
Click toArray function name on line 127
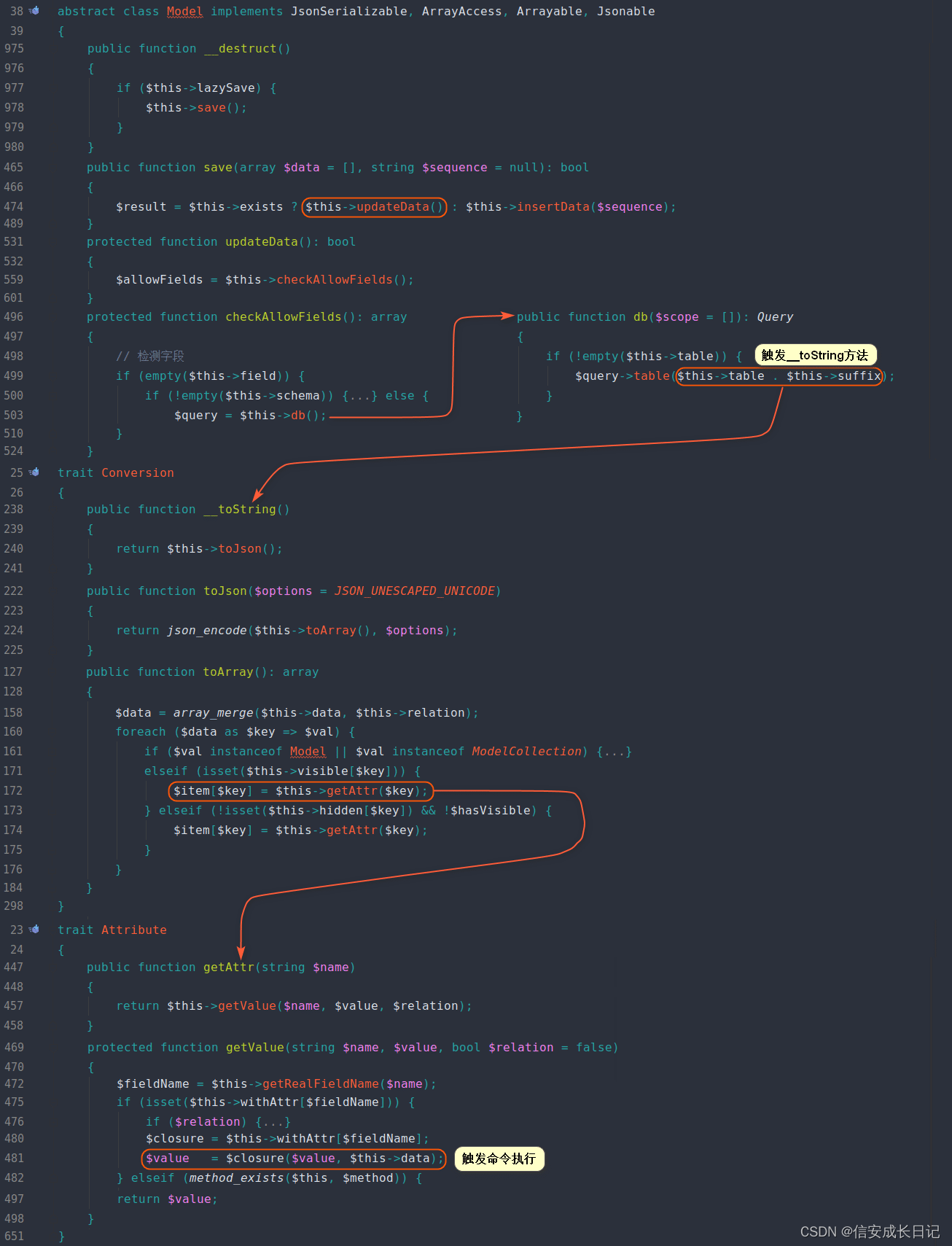point(228,672)
